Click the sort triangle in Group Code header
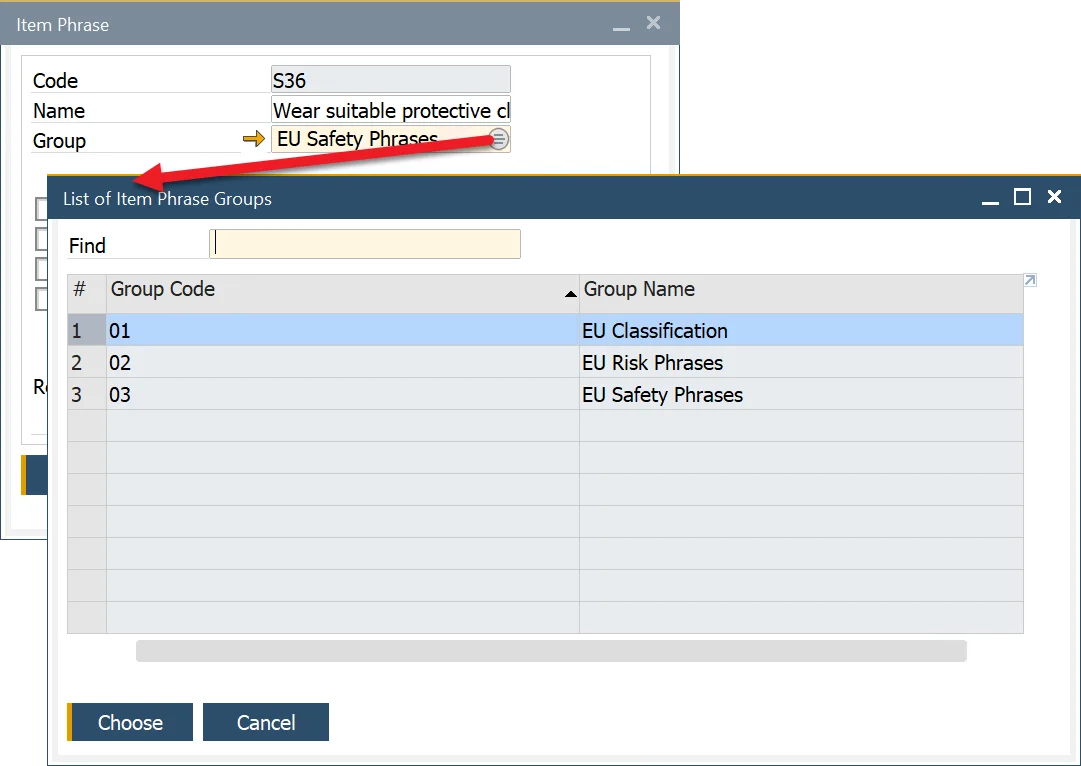This screenshot has height=766, width=1081. [570, 294]
